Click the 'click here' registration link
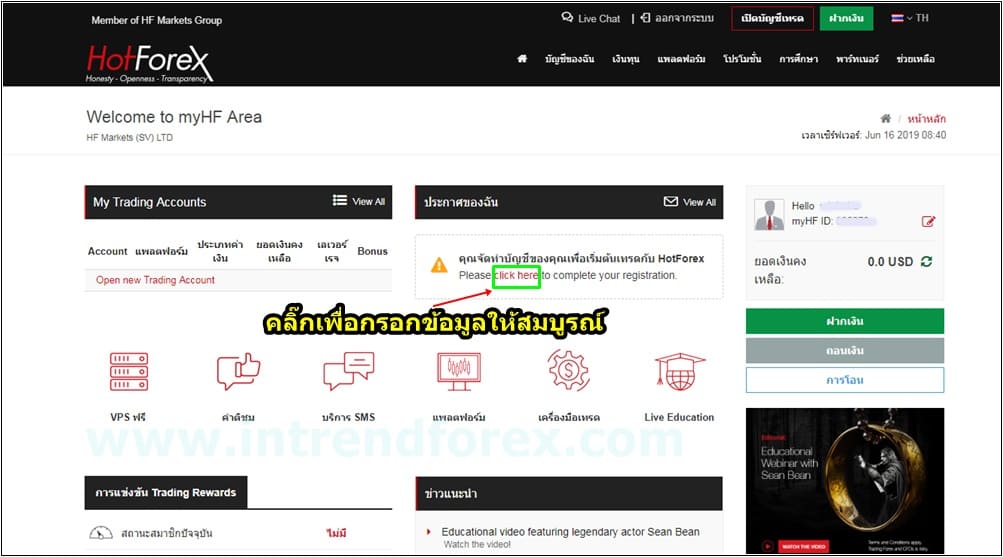Screen dimensions: 1003x557 517,276
